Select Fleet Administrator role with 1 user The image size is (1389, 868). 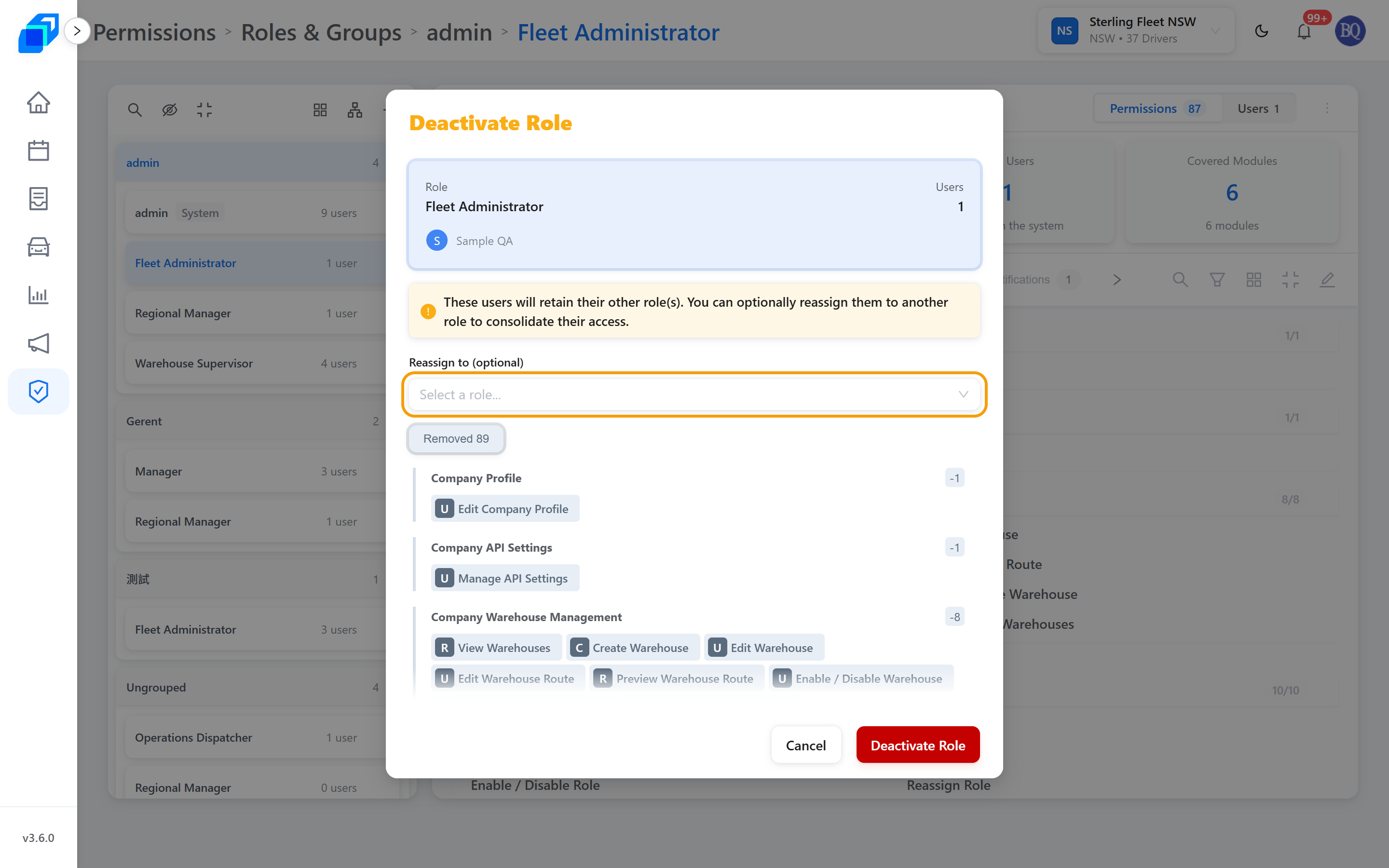(x=256, y=263)
